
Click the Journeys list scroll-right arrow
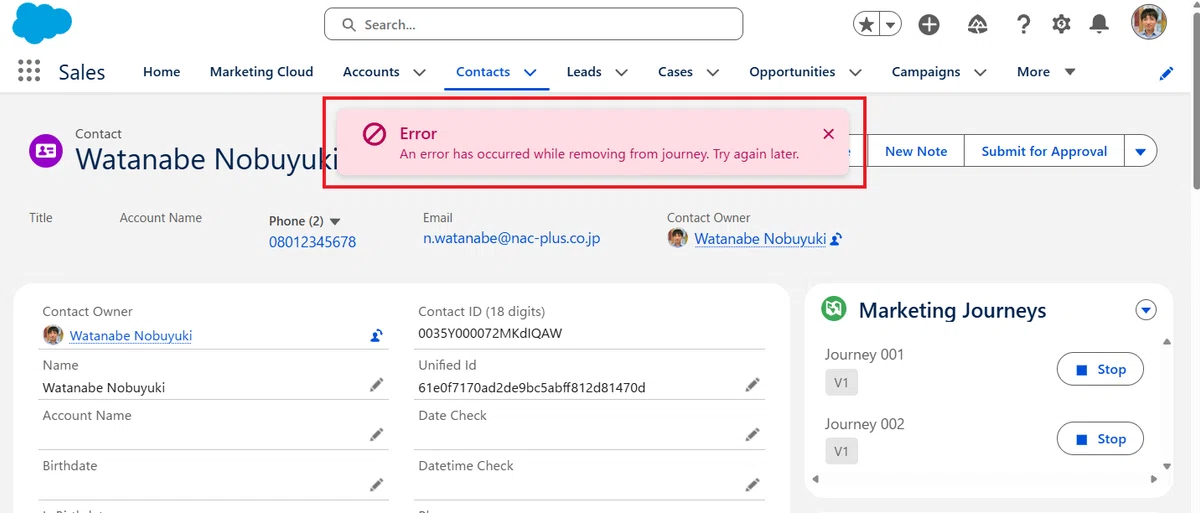[x=1152, y=479]
